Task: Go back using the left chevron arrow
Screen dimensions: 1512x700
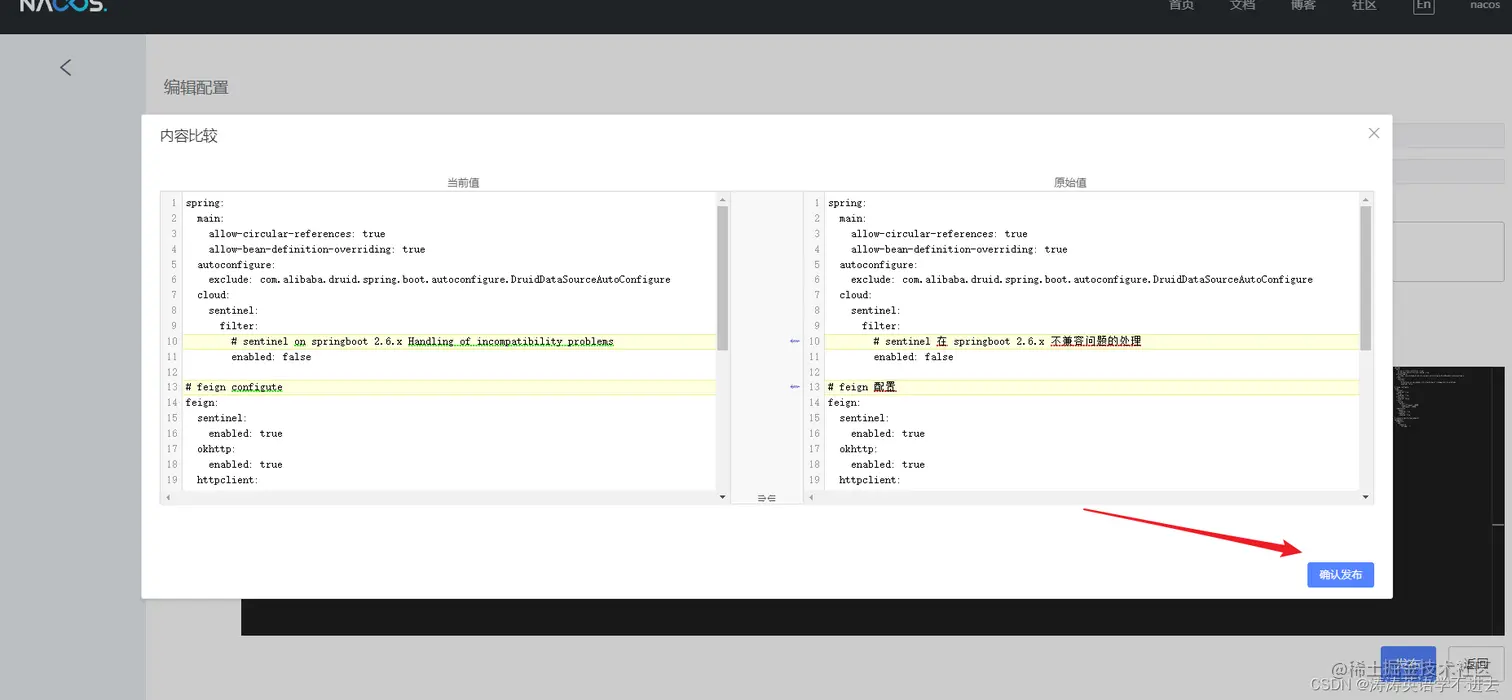Action: pyautogui.click(x=66, y=67)
